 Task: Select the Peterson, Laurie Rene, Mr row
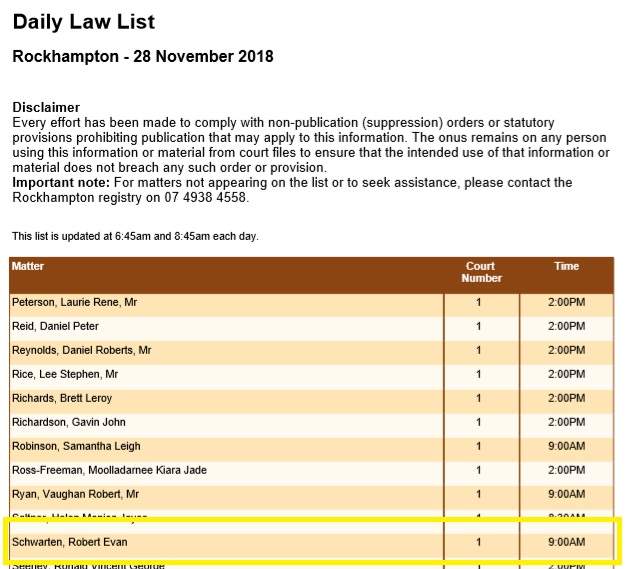(x=311, y=305)
